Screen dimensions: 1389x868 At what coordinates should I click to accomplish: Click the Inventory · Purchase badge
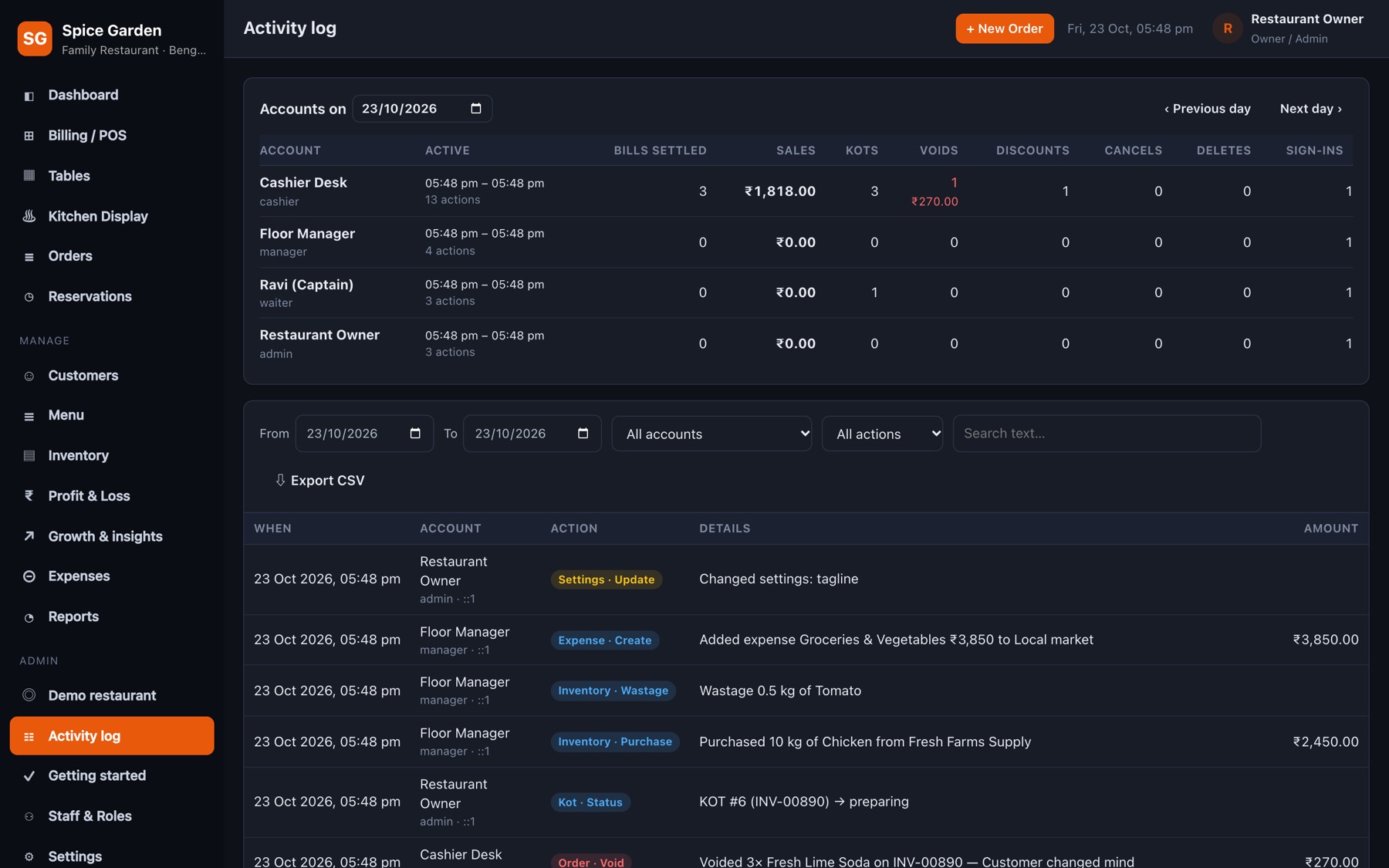point(615,742)
